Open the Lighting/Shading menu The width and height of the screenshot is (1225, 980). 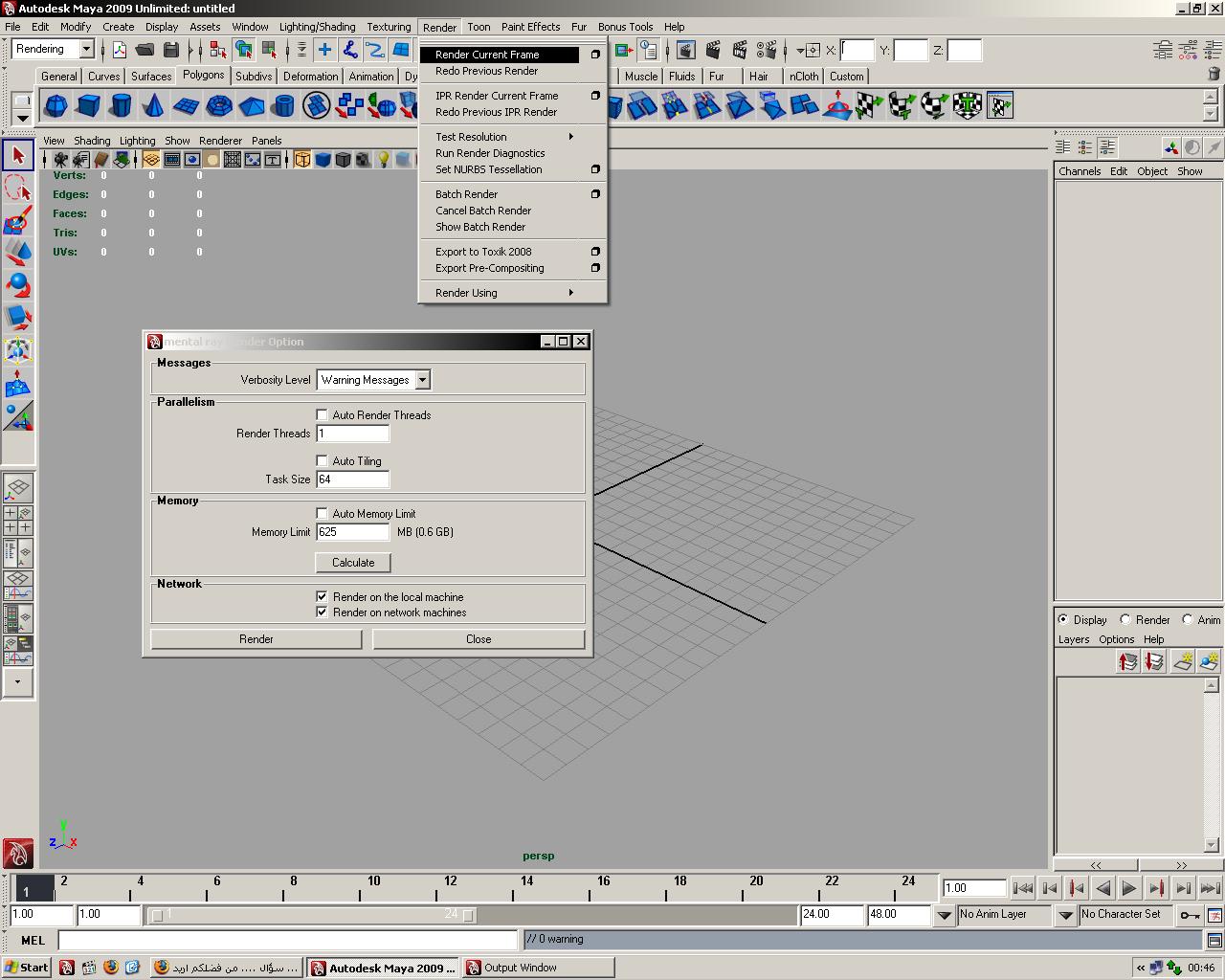(x=317, y=27)
